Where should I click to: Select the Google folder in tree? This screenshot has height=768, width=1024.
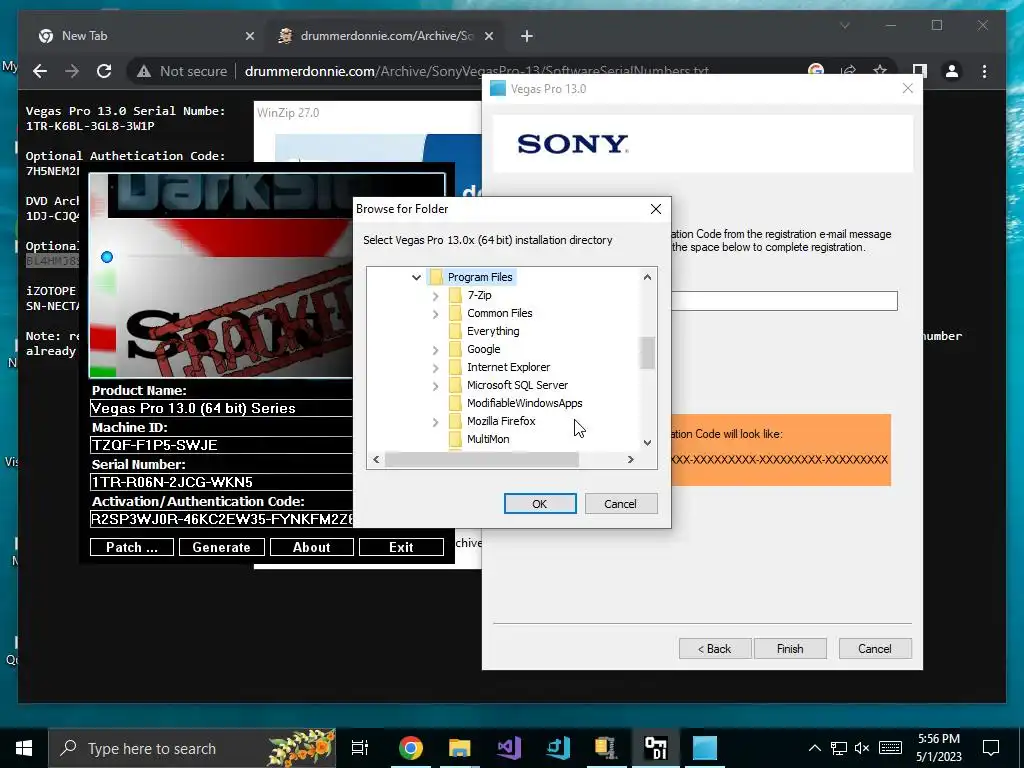click(483, 349)
